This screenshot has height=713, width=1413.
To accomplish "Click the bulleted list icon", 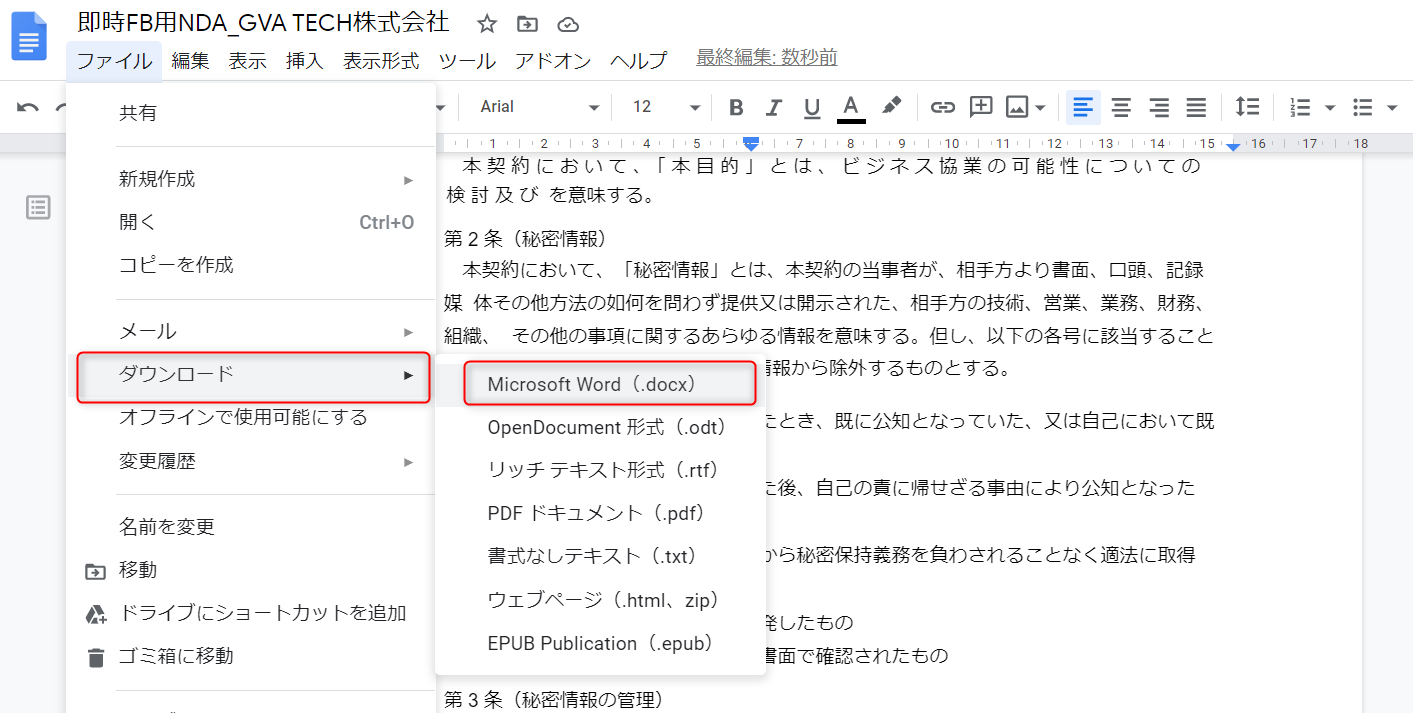I will (1362, 107).
